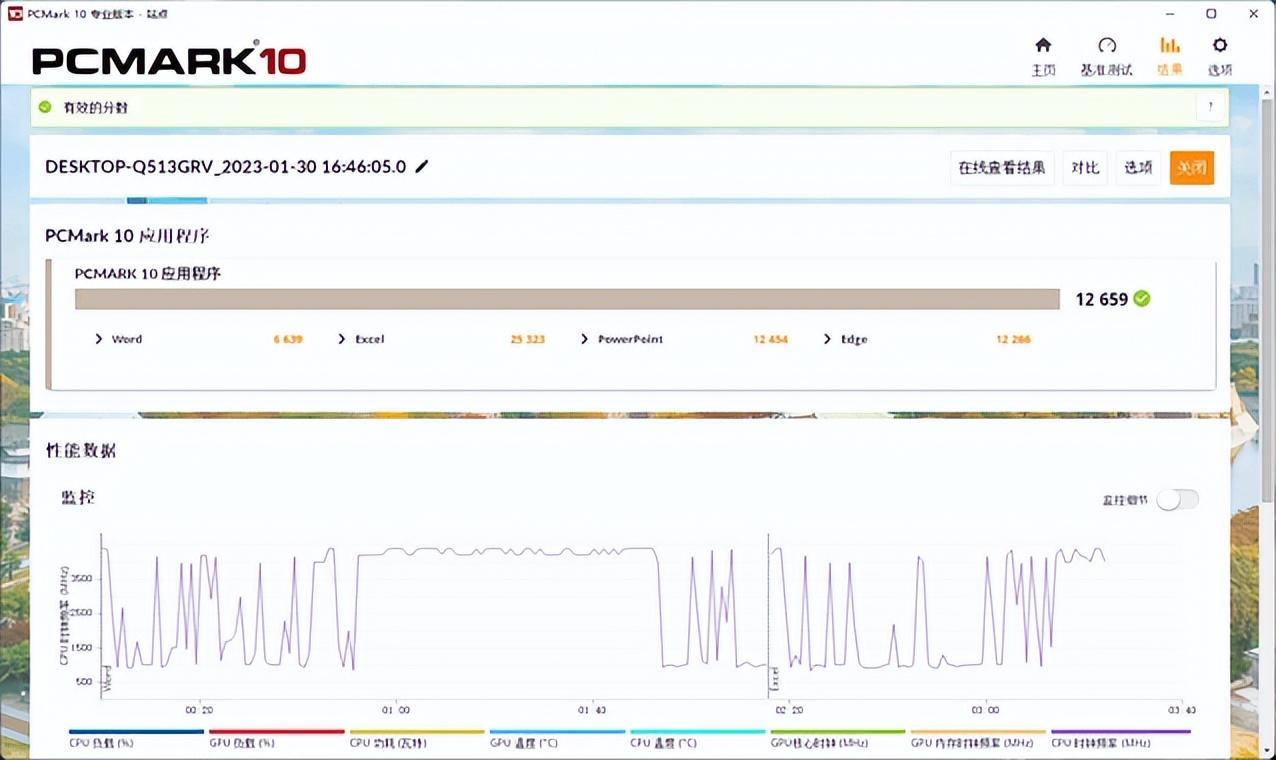Click the pencil icon to rename result
Image resolution: width=1276 pixels, height=760 pixels.
(422, 166)
